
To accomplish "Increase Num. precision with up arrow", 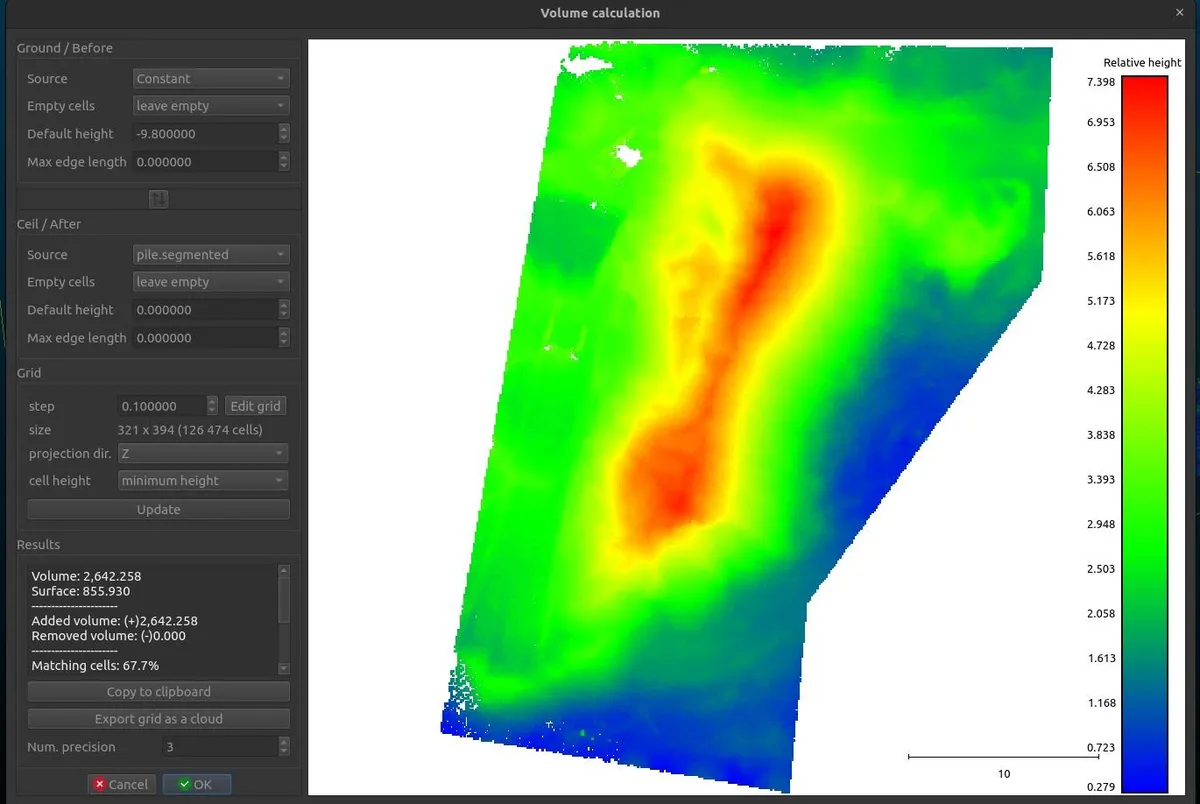I will (284, 742).
